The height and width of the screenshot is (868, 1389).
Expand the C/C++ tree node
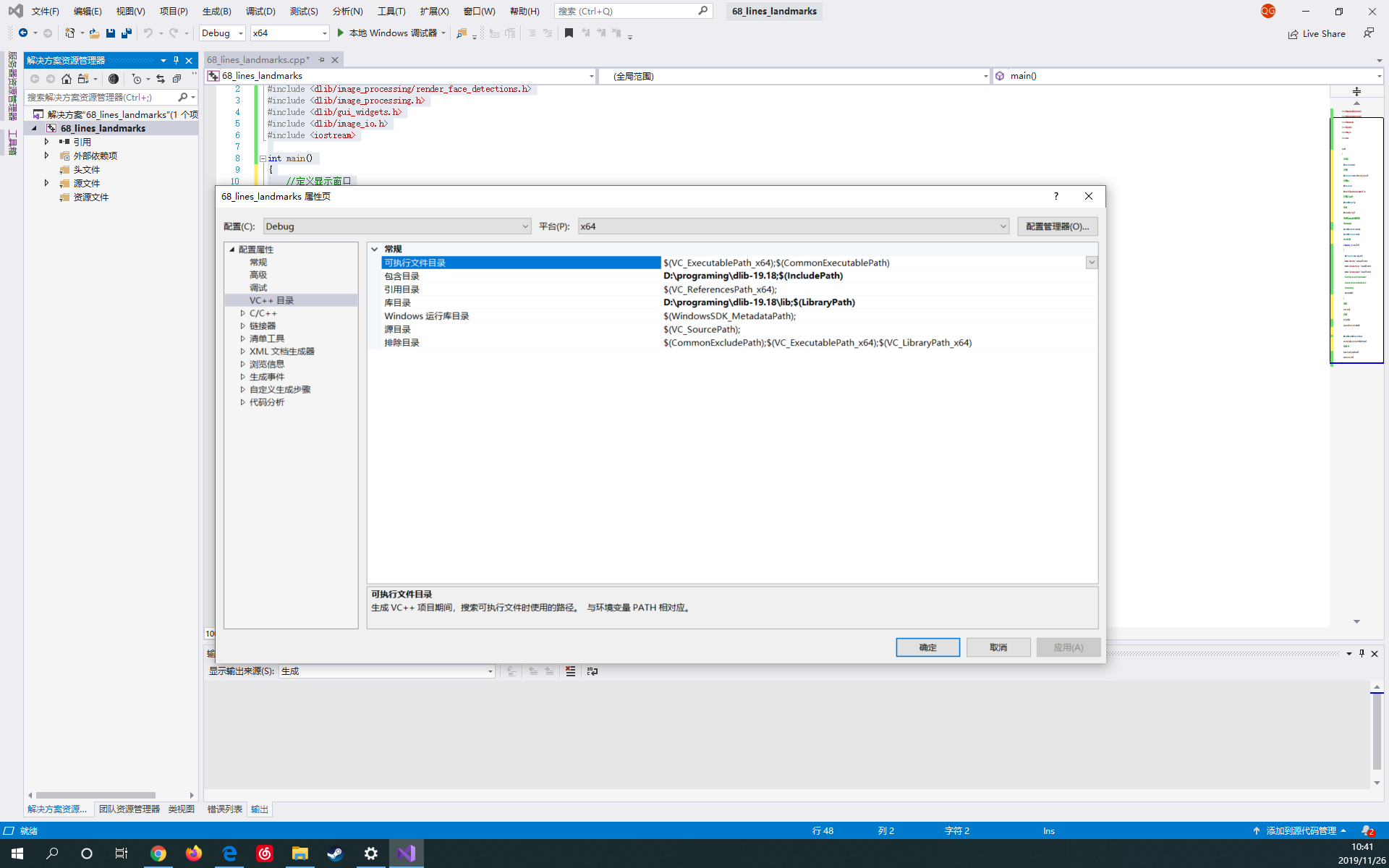pos(243,313)
